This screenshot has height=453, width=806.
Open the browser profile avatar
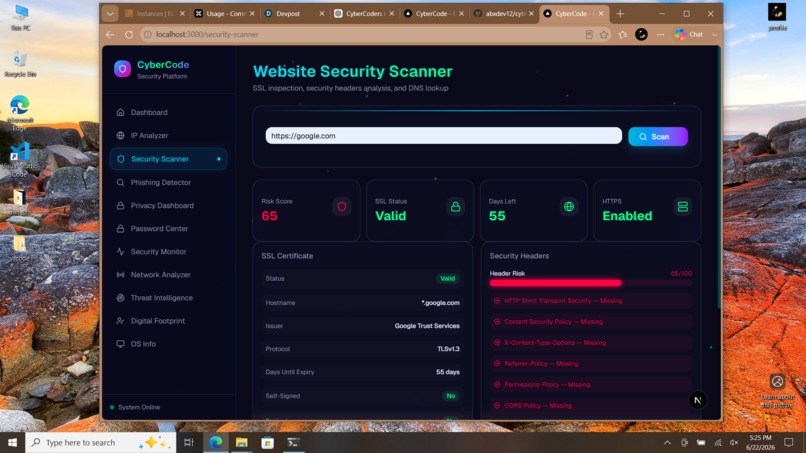tap(641, 34)
